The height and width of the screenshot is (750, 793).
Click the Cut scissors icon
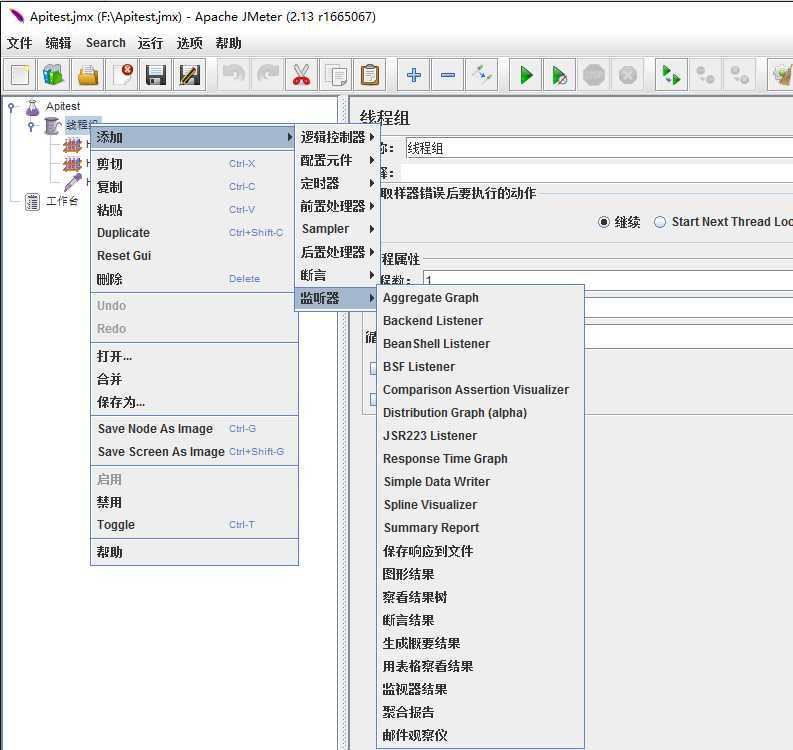pyautogui.click(x=301, y=75)
